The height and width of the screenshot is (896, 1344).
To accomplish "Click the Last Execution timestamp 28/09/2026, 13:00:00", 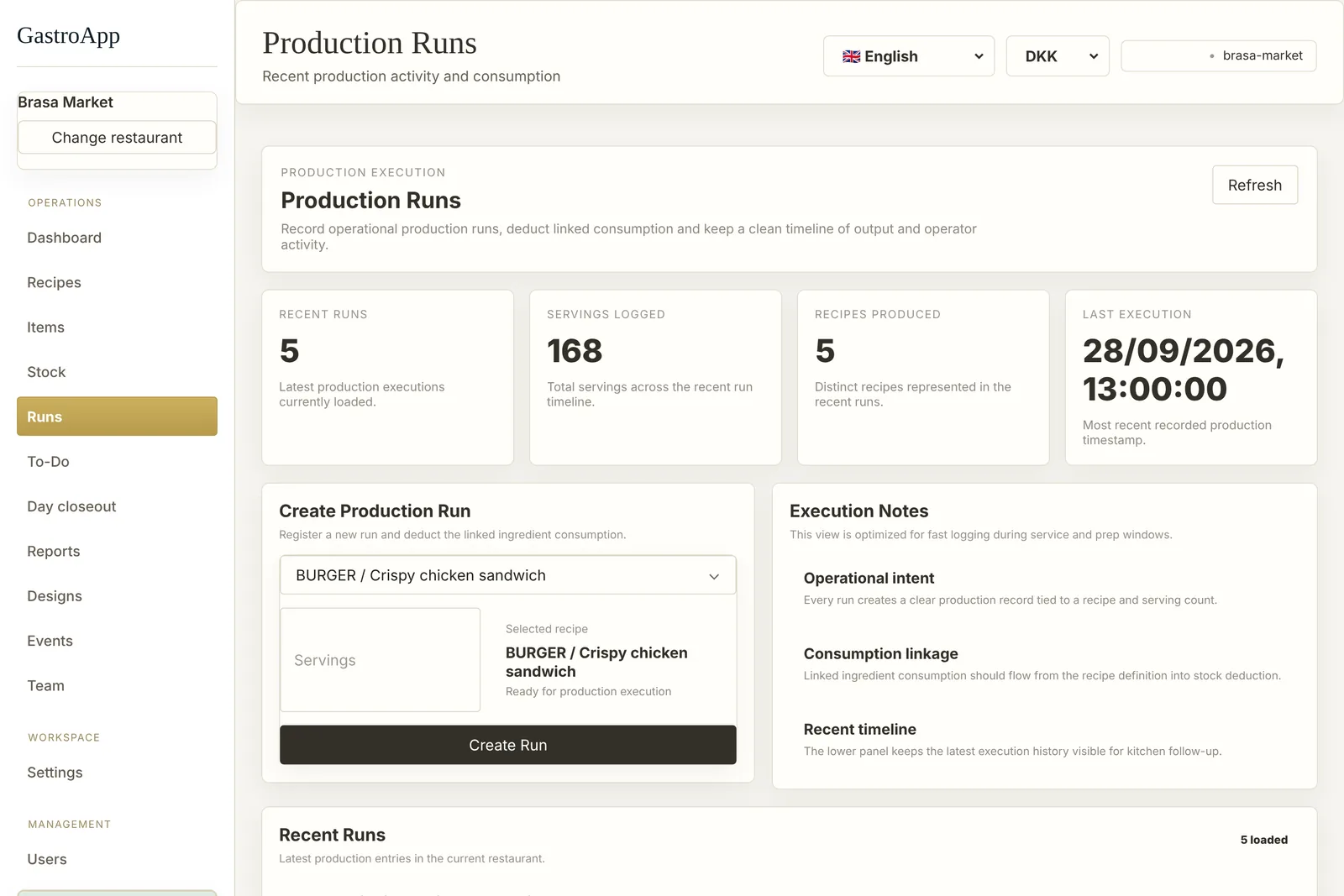I will (1183, 369).
